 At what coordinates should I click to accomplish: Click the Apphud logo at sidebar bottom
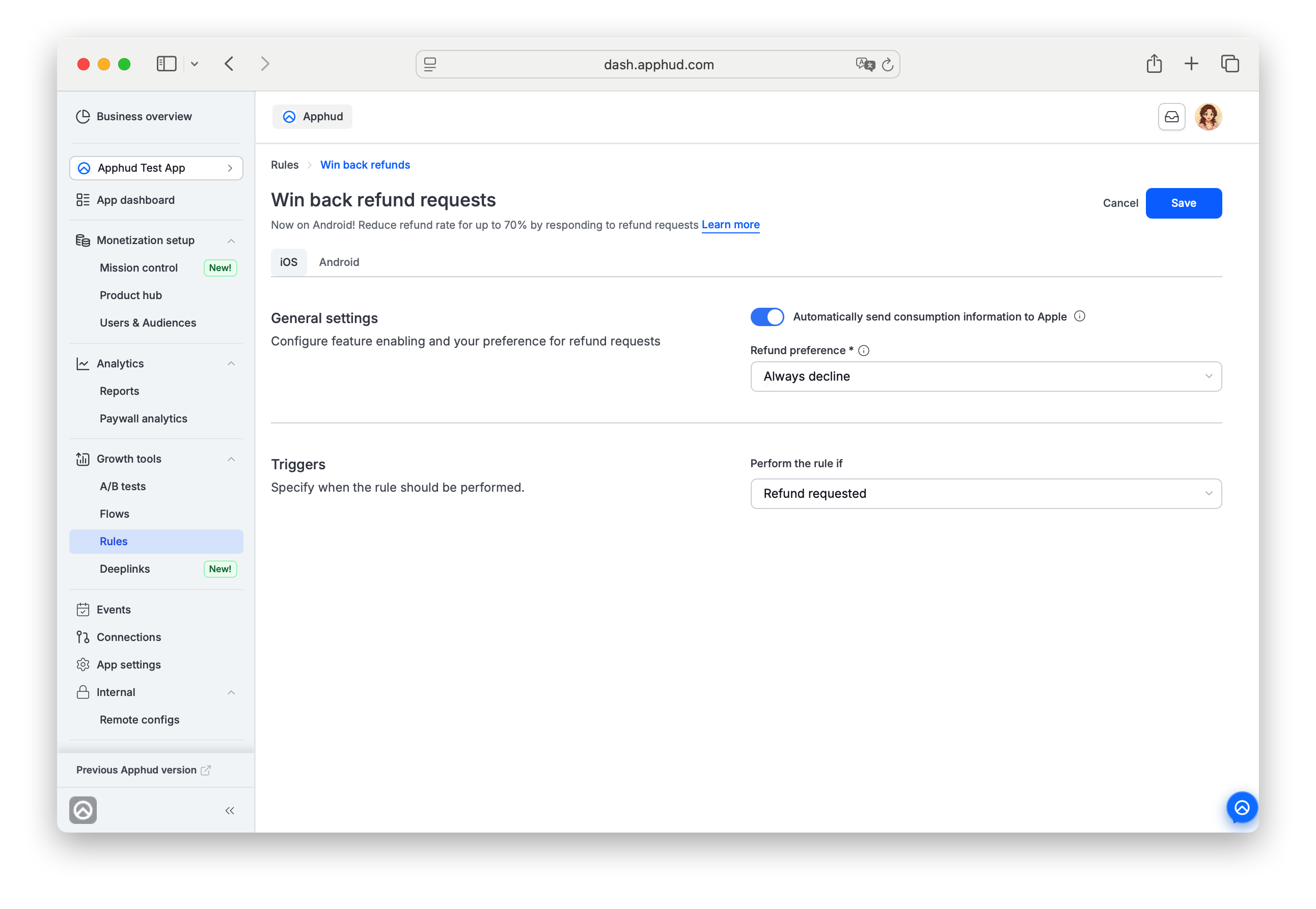pos(83,810)
